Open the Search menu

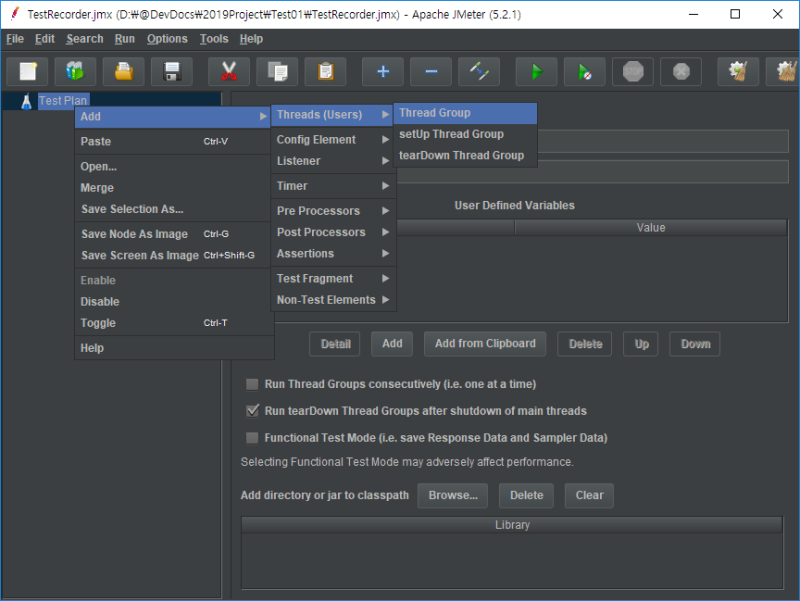point(85,39)
